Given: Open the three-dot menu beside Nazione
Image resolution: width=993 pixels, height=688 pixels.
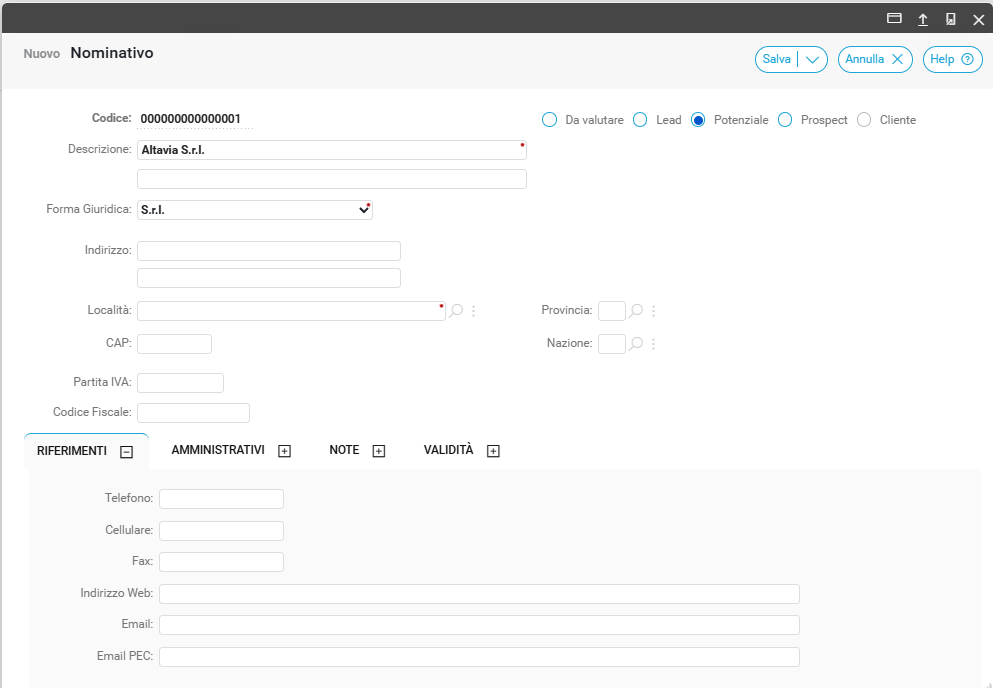Looking at the screenshot, I should point(653,344).
